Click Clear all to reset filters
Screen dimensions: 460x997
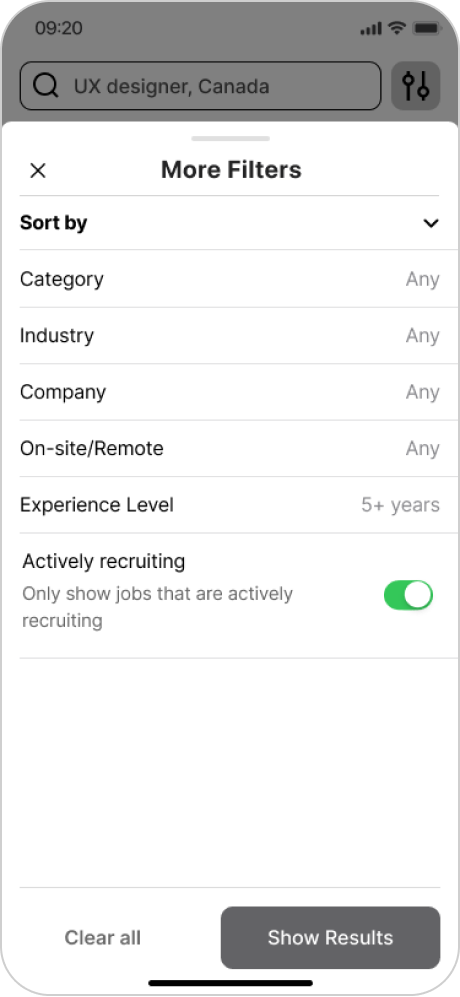tap(102, 938)
